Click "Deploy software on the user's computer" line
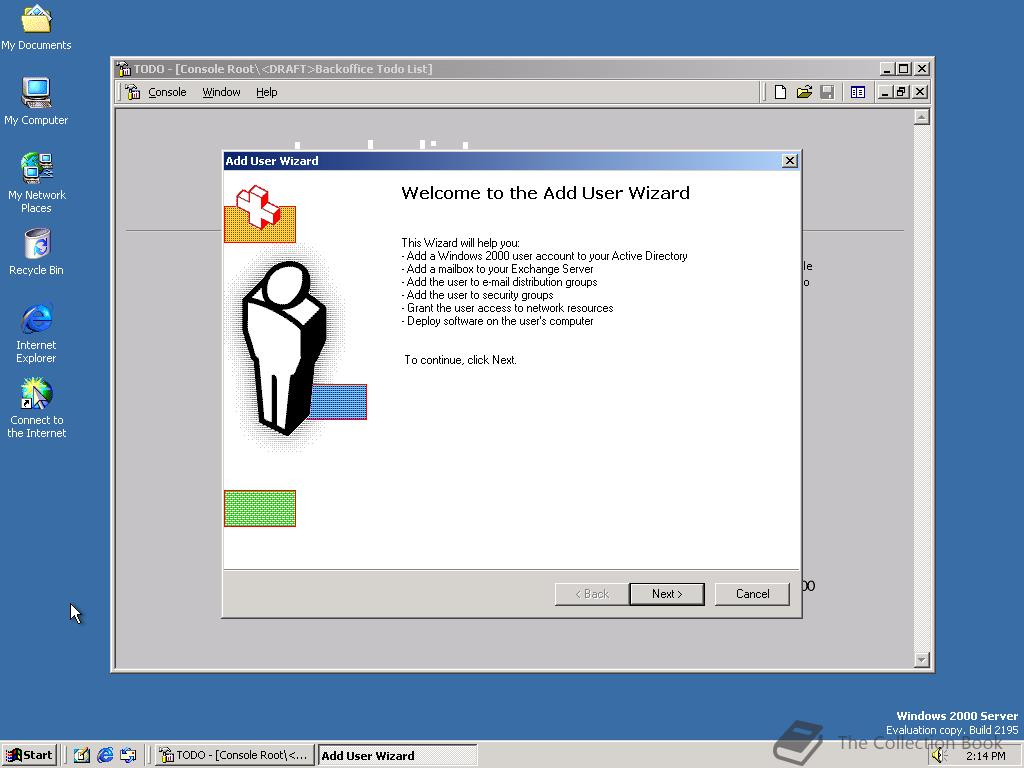 [498, 321]
